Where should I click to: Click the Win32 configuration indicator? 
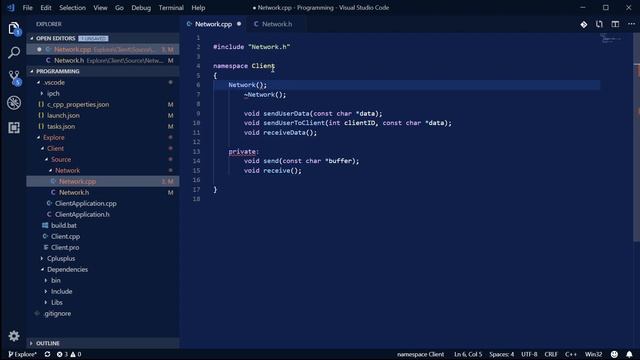(x=593, y=354)
